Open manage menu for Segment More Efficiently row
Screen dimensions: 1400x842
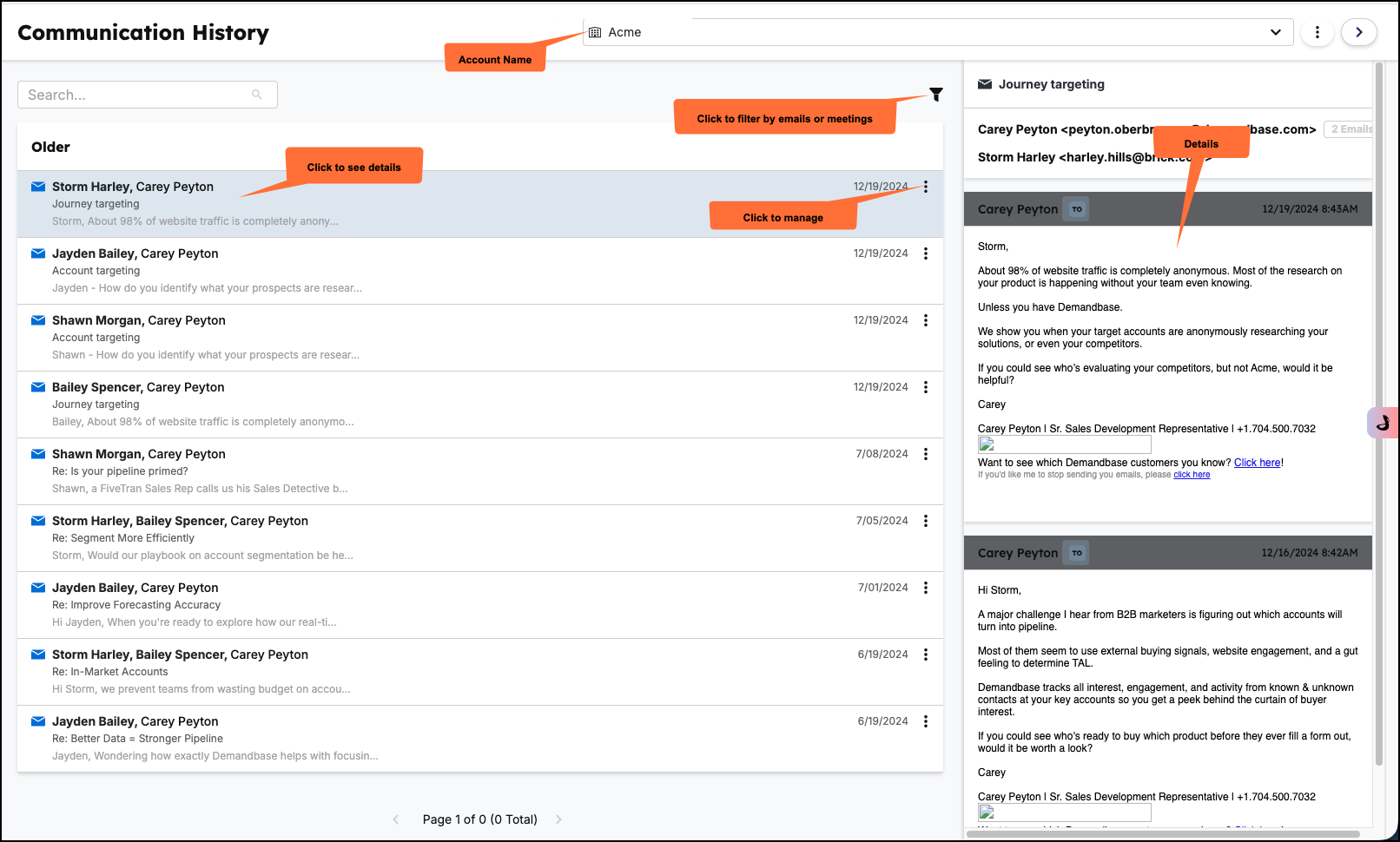click(926, 521)
